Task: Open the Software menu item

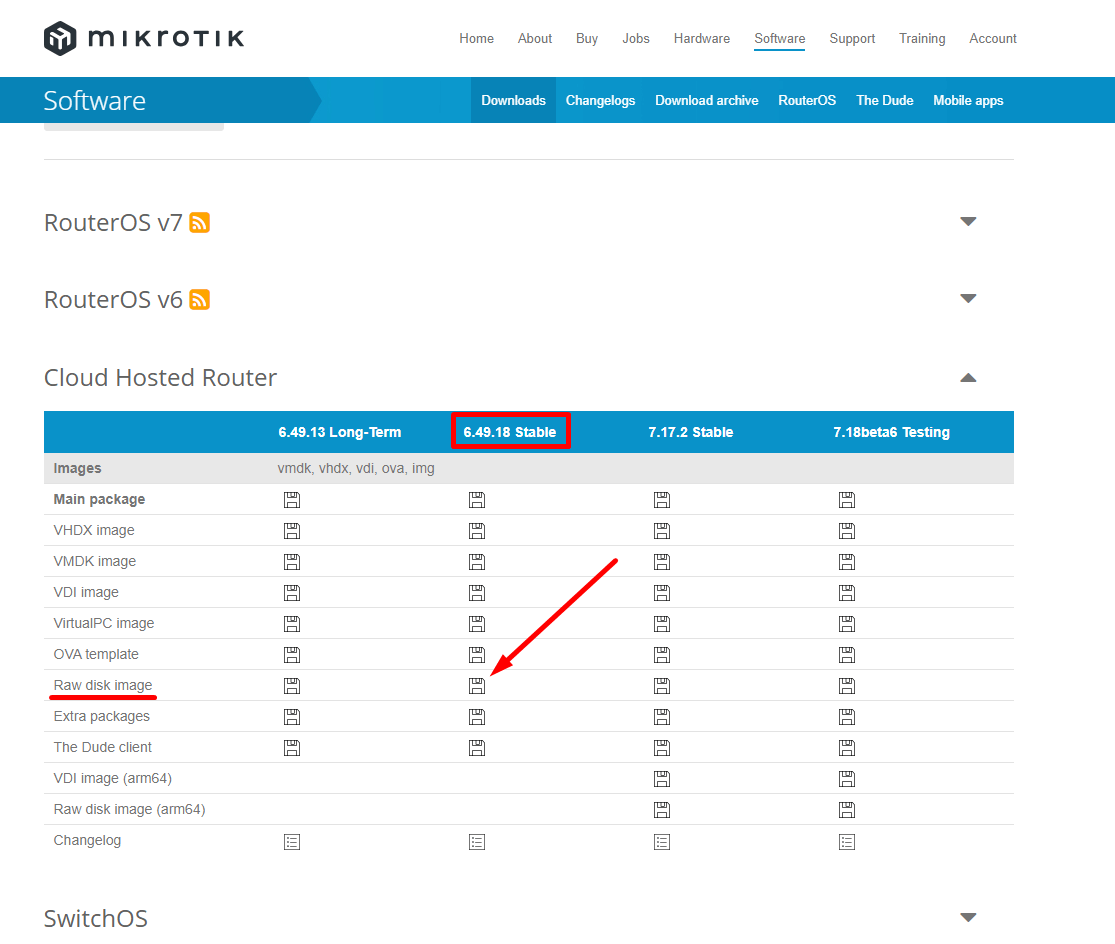Action: pyautogui.click(x=779, y=38)
